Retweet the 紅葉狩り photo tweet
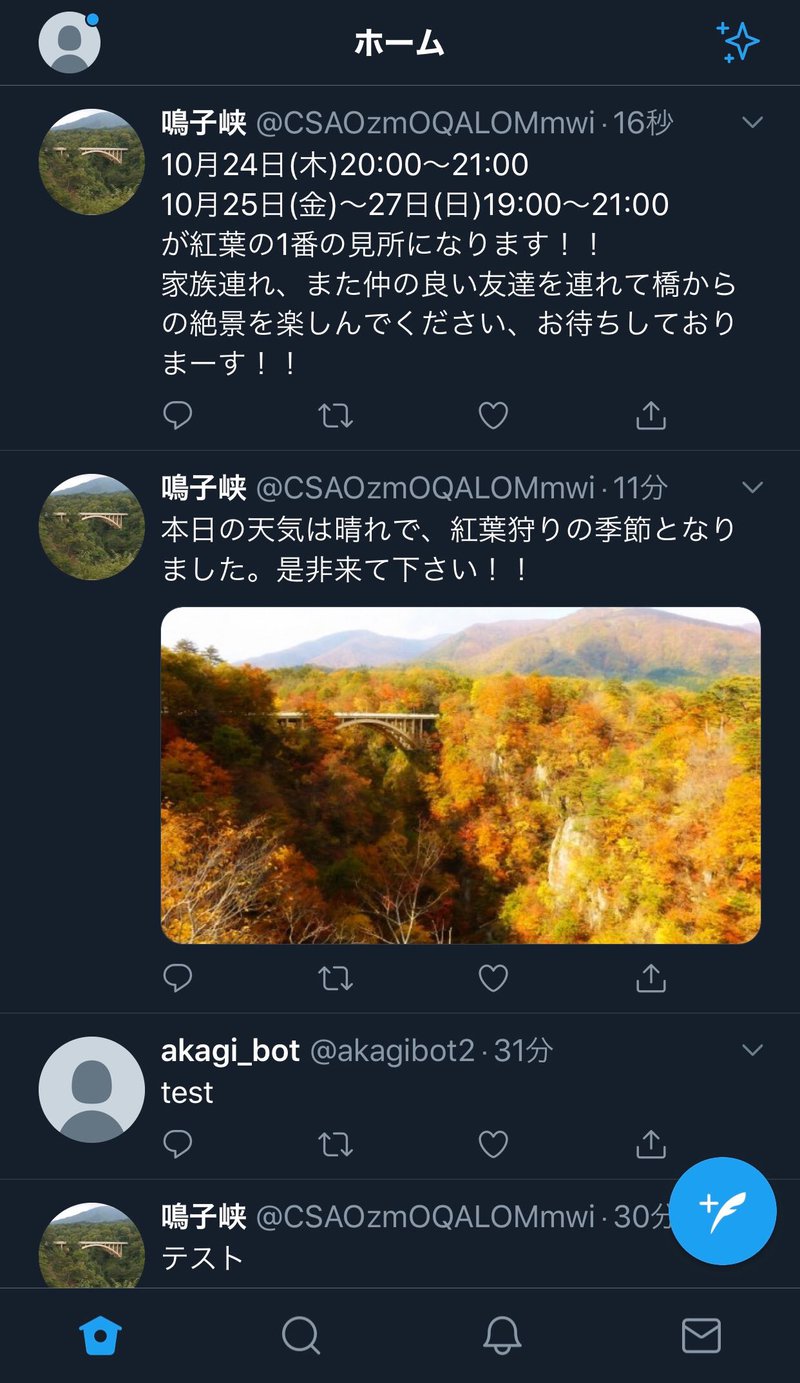Viewport: 800px width, 1383px height. (335, 978)
